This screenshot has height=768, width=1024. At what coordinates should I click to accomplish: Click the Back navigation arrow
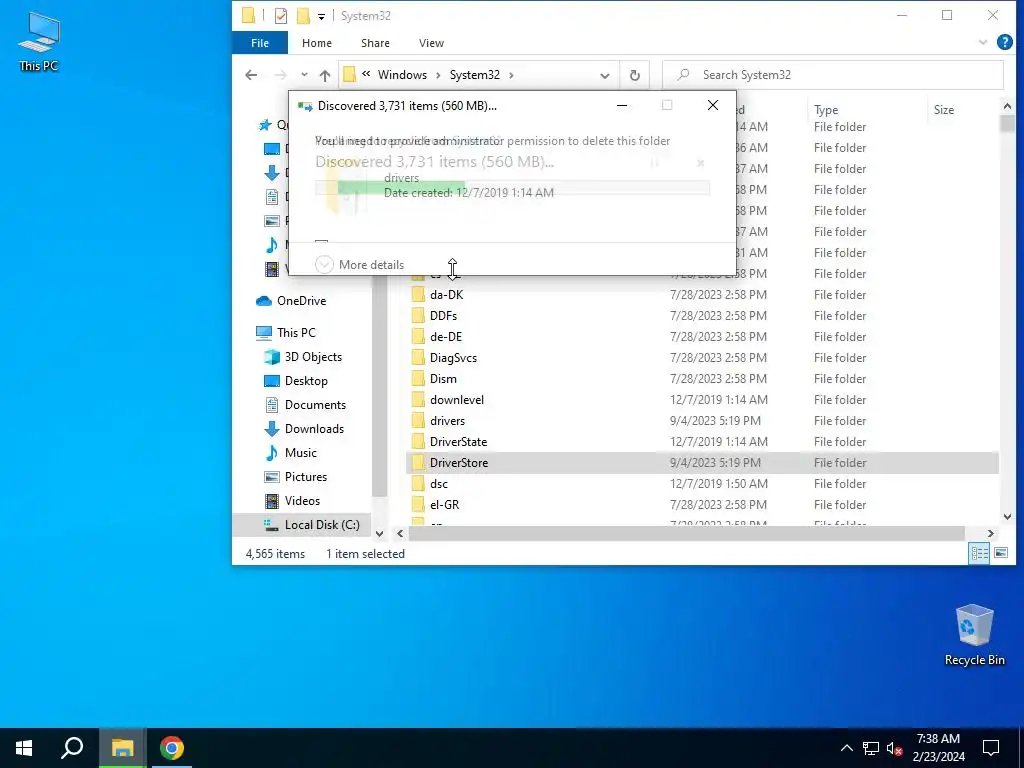pyautogui.click(x=251, y=75)
